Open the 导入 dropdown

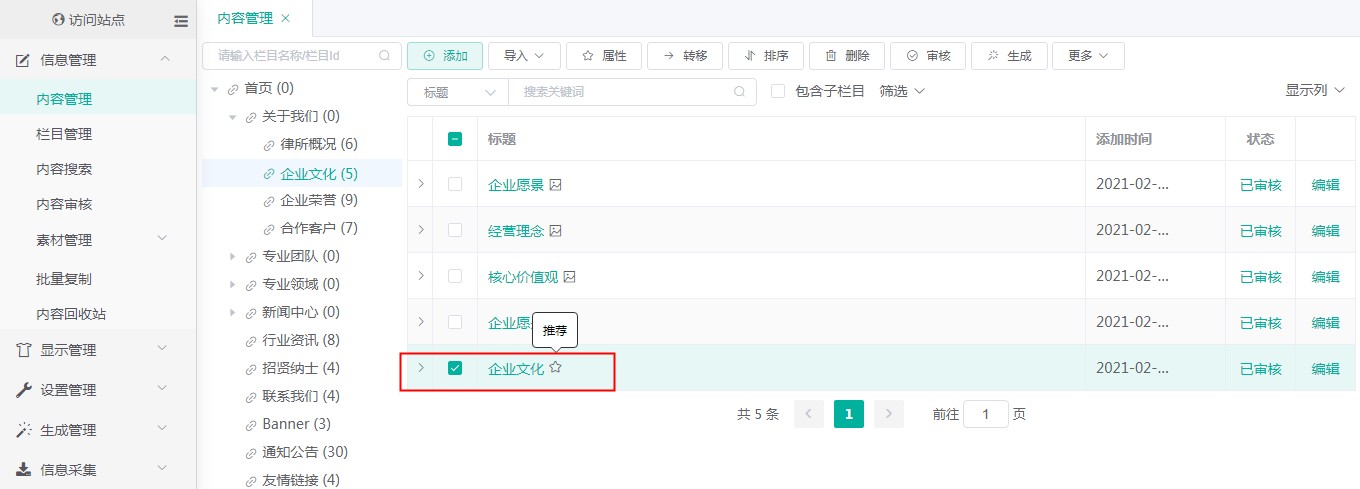tap(524, 56)
